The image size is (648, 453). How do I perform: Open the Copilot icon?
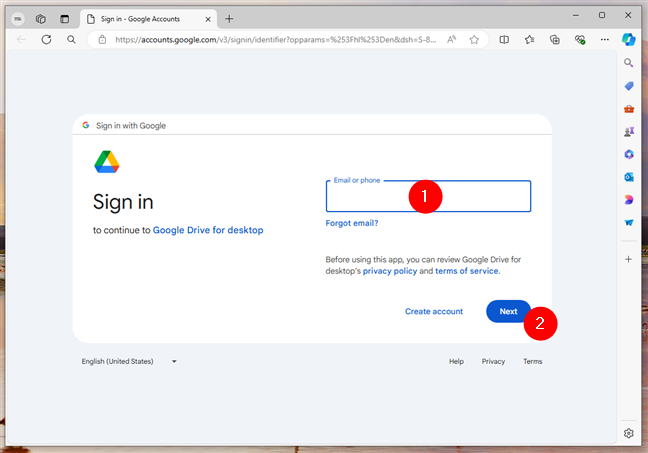[629, 40]
